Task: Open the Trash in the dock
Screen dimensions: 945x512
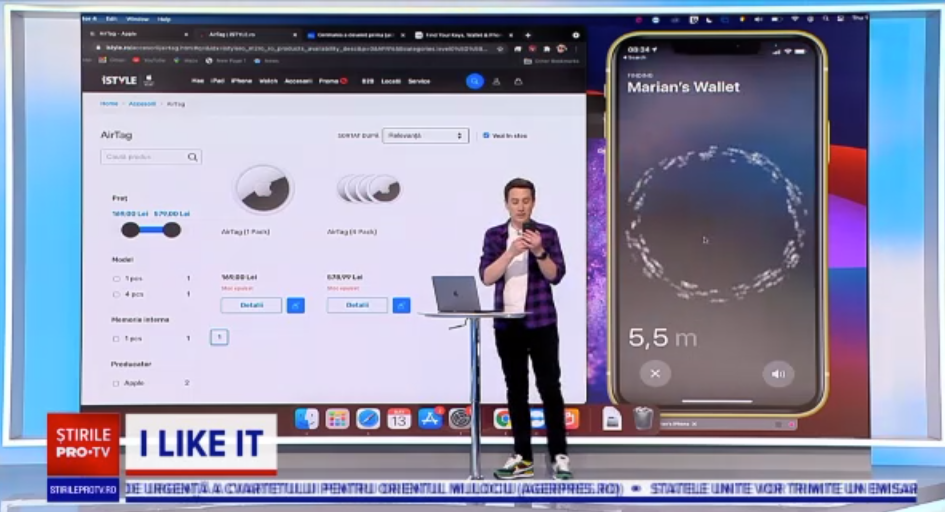Action: point(643,418)
